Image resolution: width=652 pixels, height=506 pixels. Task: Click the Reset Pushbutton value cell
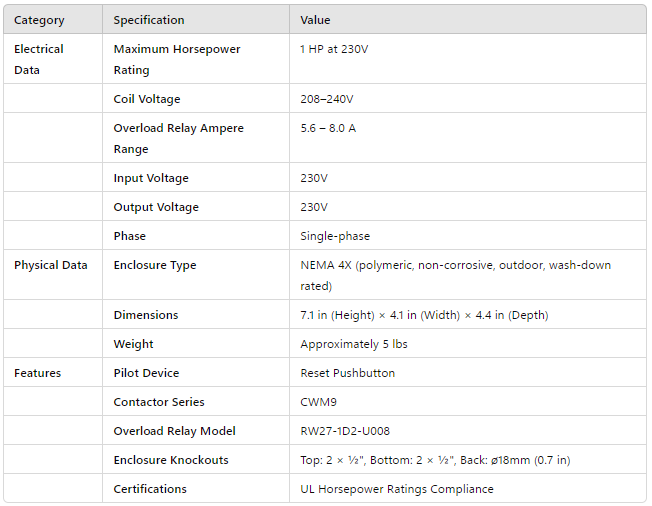[x=348, y=373]
